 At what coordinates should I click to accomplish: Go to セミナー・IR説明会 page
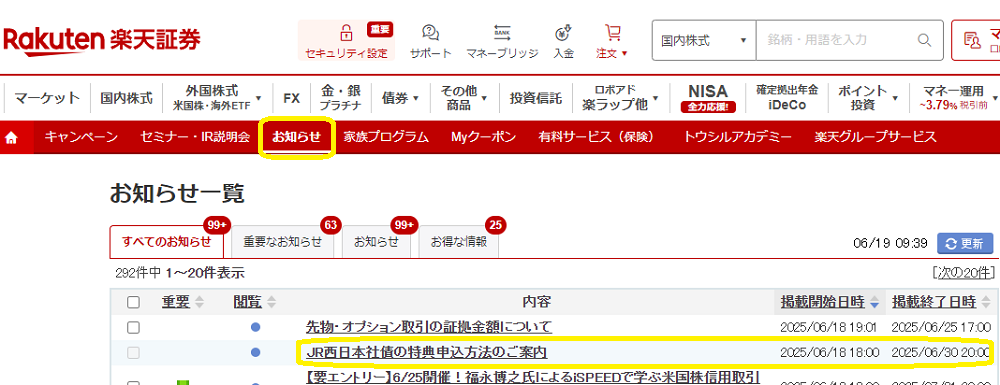point(195,137)
